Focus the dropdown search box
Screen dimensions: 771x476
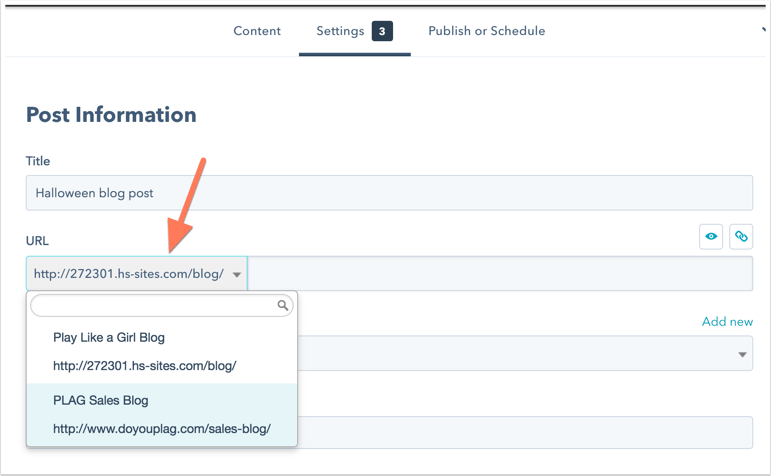click(162, 305)
